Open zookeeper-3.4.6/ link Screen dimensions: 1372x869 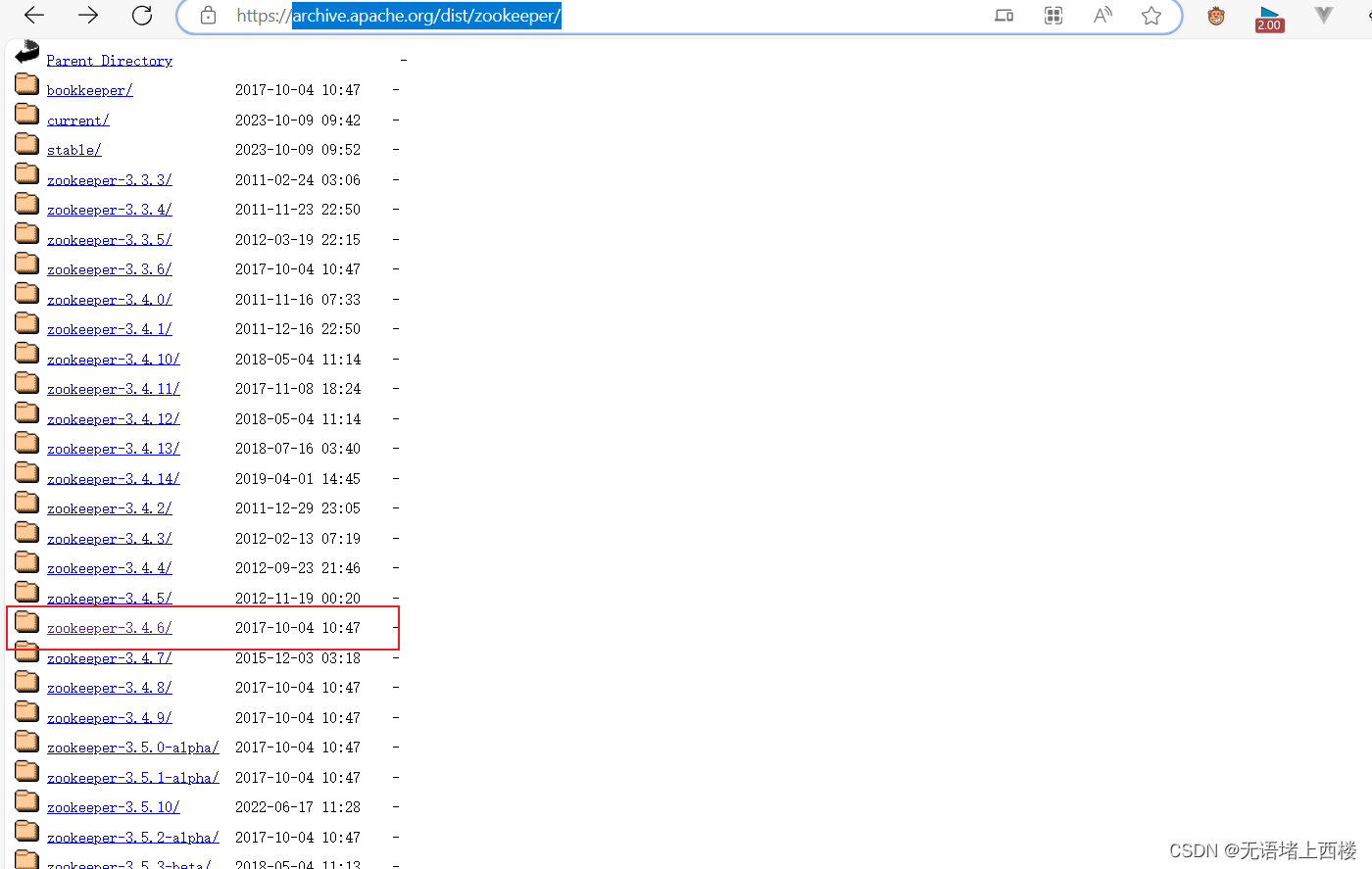(110, 628)
